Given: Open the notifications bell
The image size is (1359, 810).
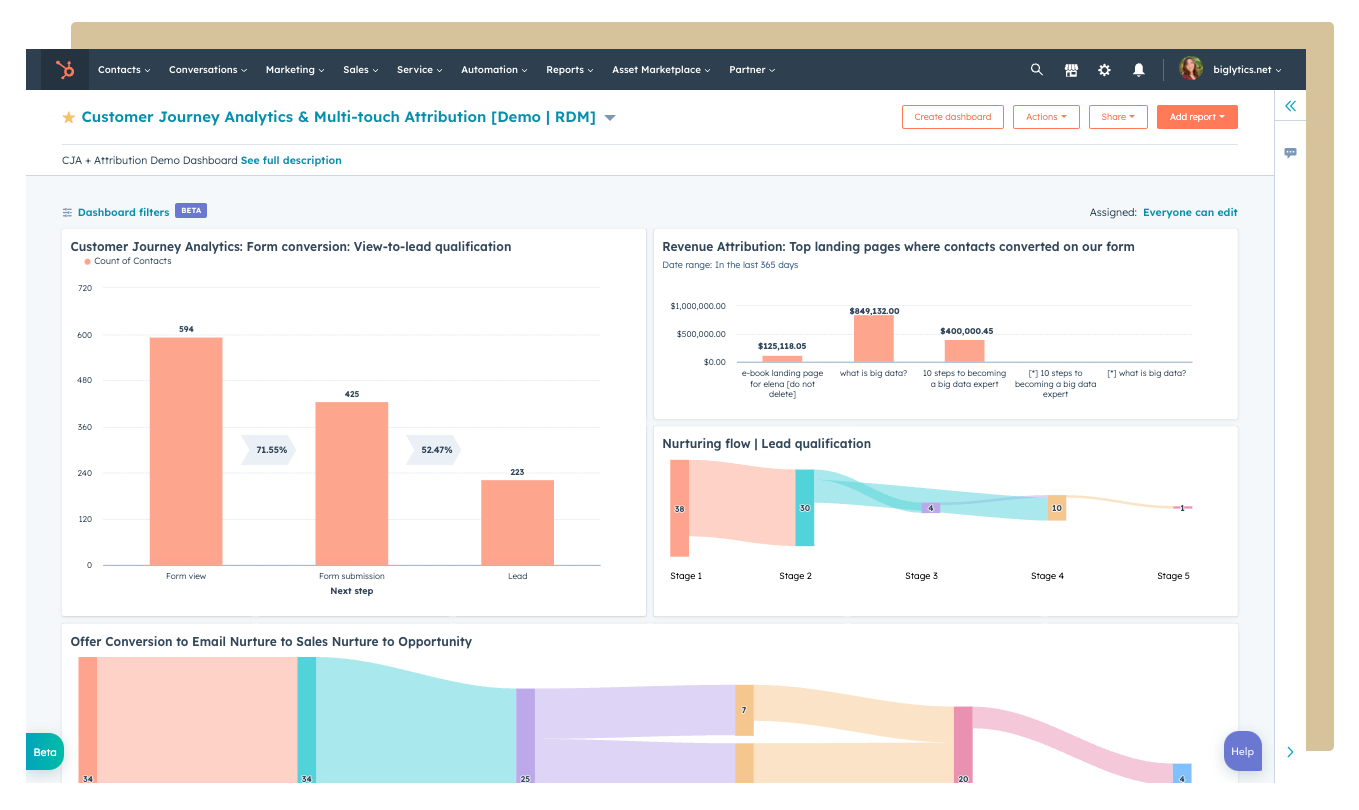Looking at the screenshot, I should 1138,70.
